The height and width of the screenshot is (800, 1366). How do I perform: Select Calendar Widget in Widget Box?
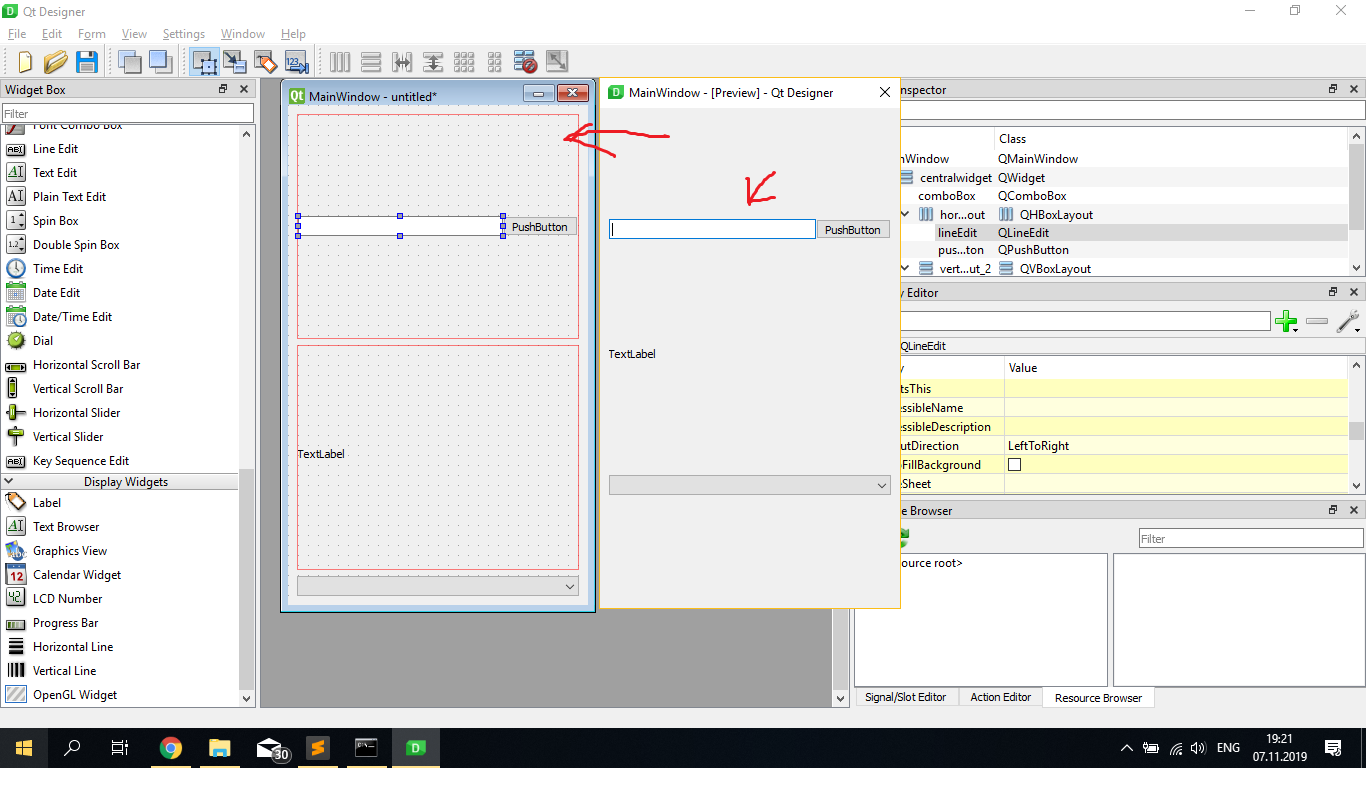[x=77, y=575]
